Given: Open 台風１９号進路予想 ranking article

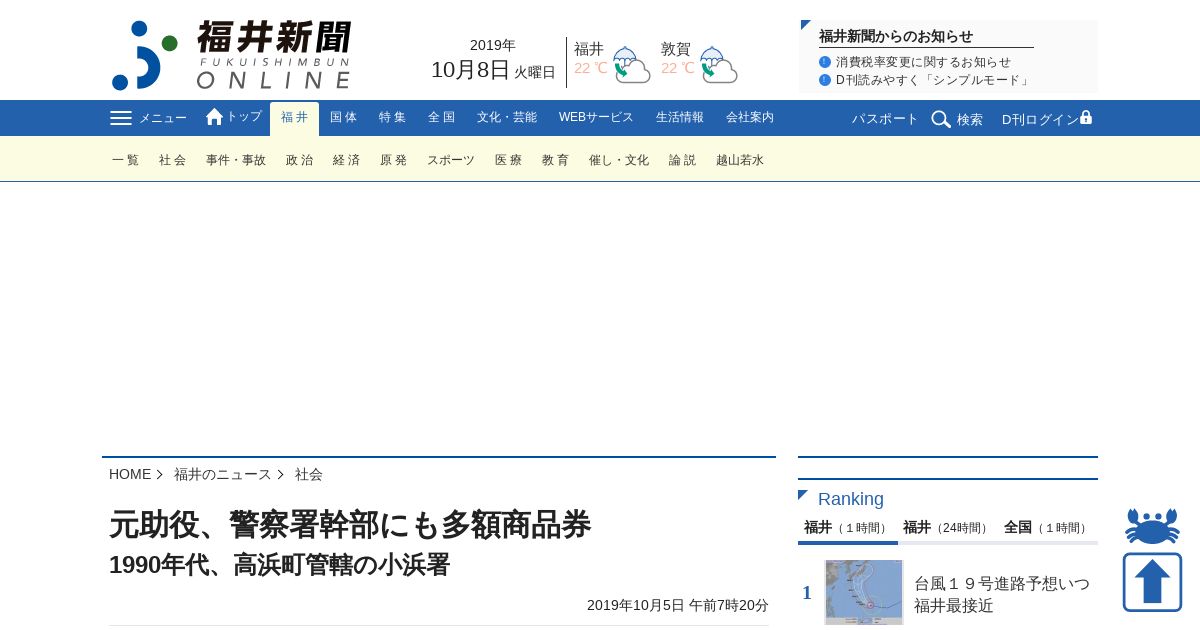Looking at the screenshot, I should click(x=1002, y=594).
